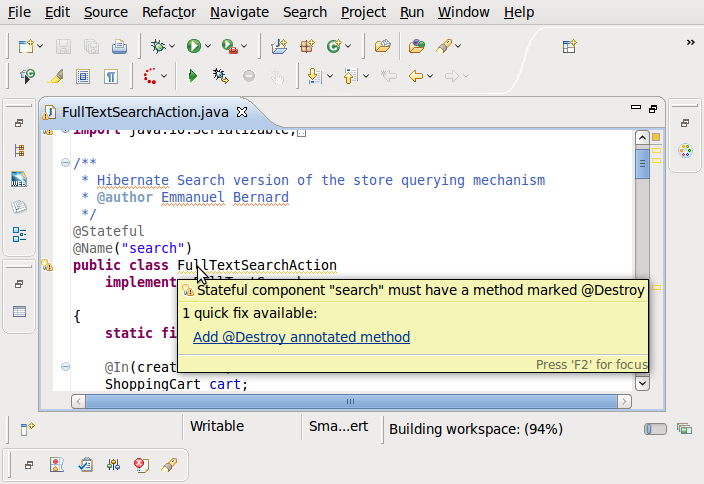
Task: Open the Refactor menu
Action: (x=169, y=12)
